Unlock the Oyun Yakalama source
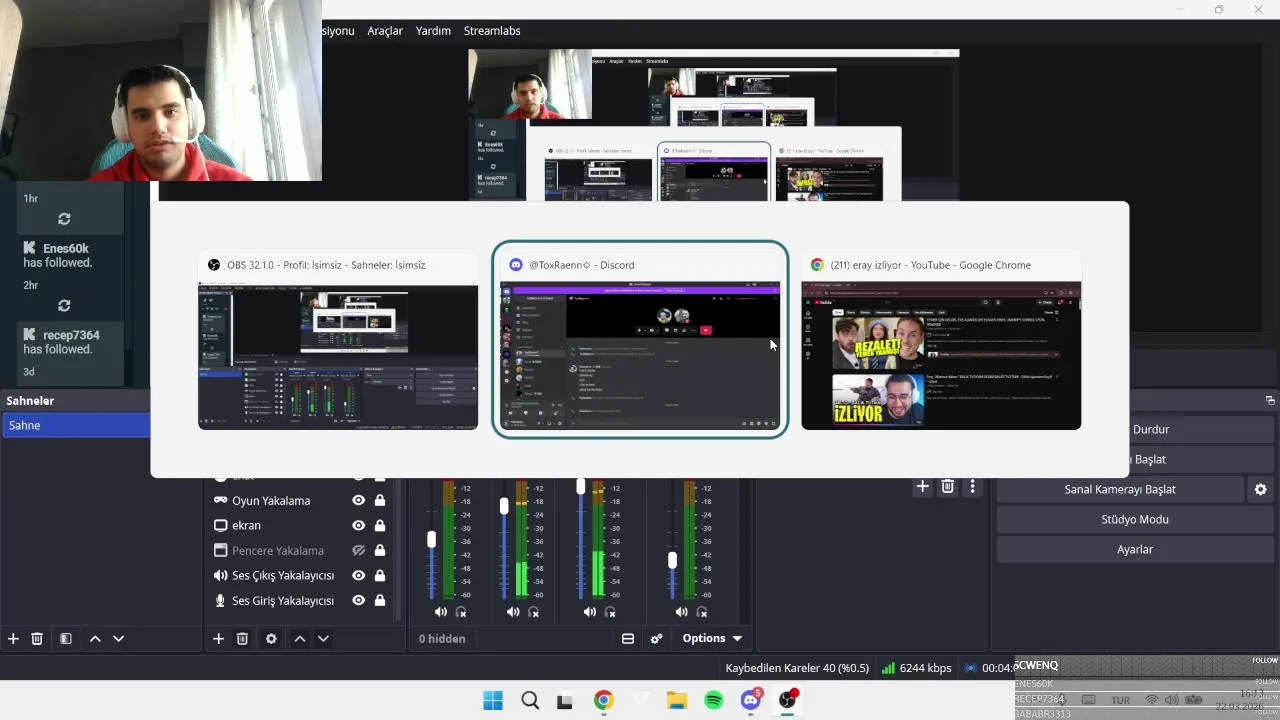 coord(380,500)
